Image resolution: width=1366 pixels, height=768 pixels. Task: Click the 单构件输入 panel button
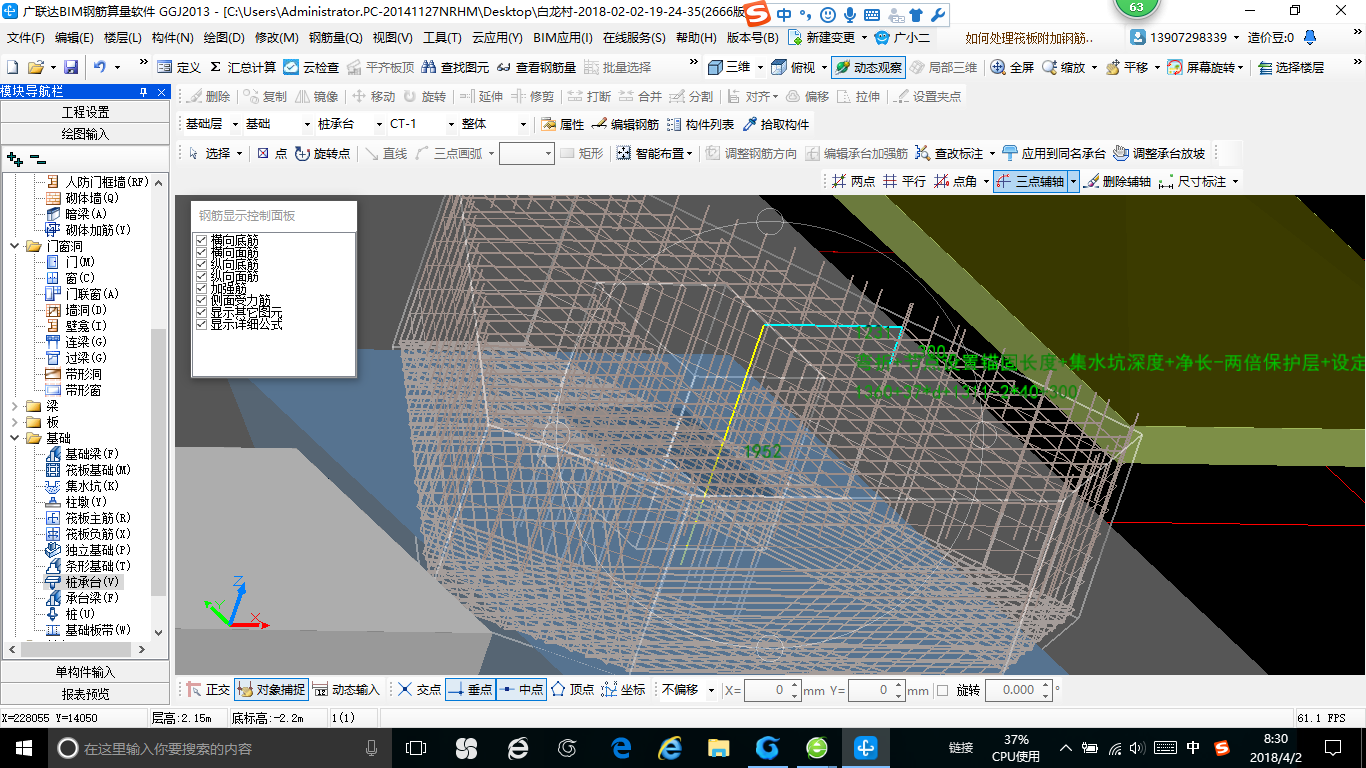[85, 672]
